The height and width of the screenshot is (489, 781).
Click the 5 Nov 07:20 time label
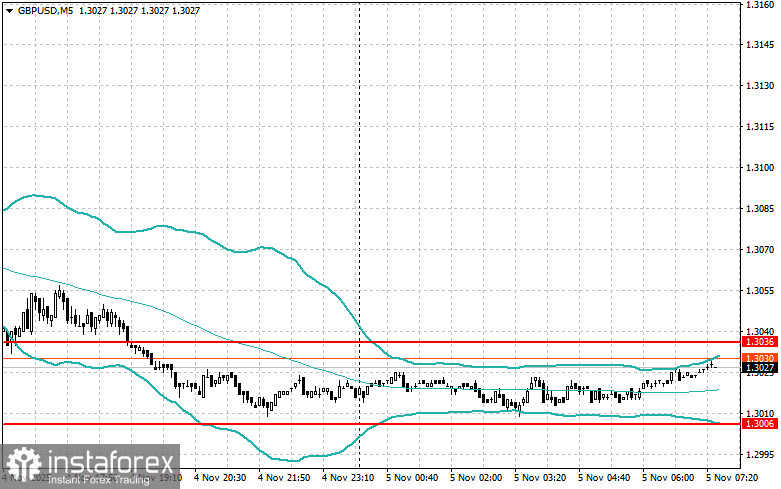coord(732,478)
